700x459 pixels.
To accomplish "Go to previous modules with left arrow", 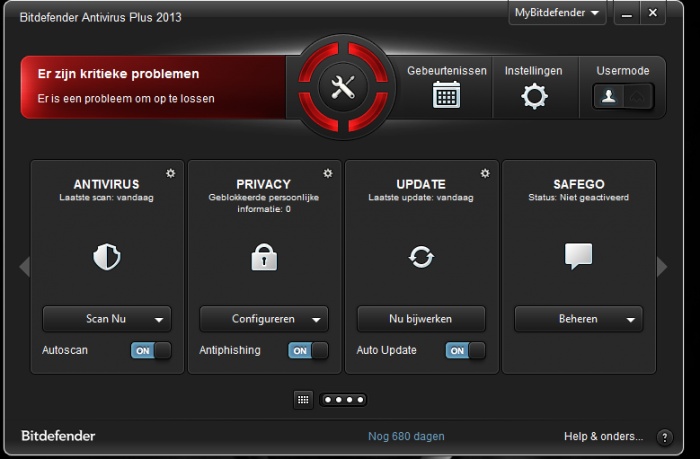I will pyautogui.click(x=25, y=267).
